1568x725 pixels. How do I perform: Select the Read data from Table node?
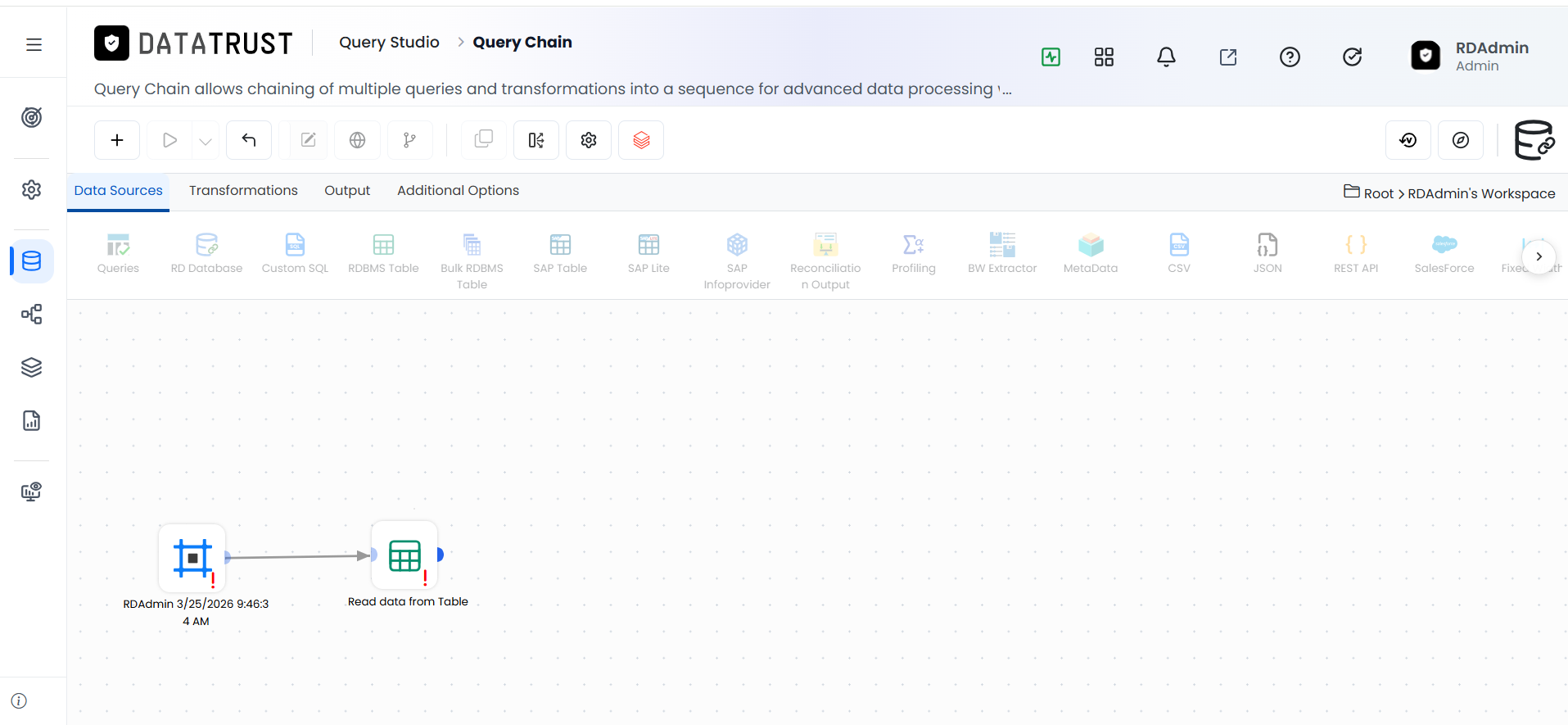(404, 555)
